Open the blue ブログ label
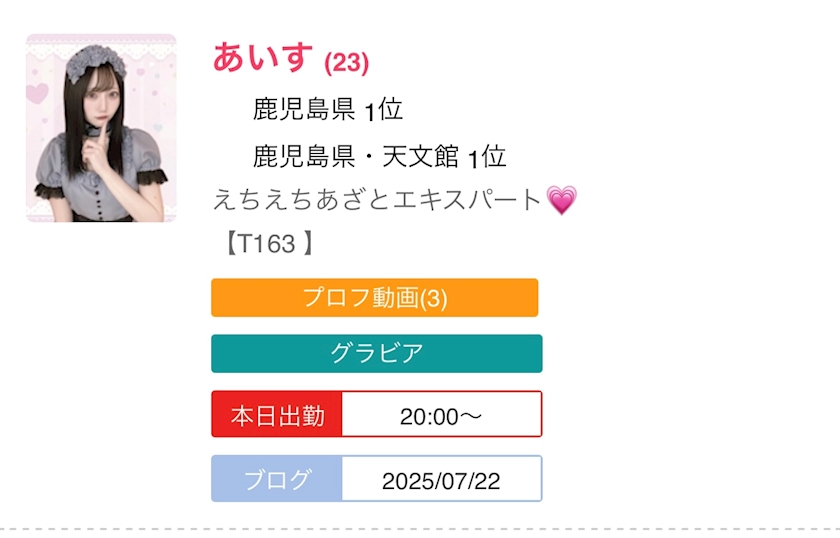 coord(277,479)
